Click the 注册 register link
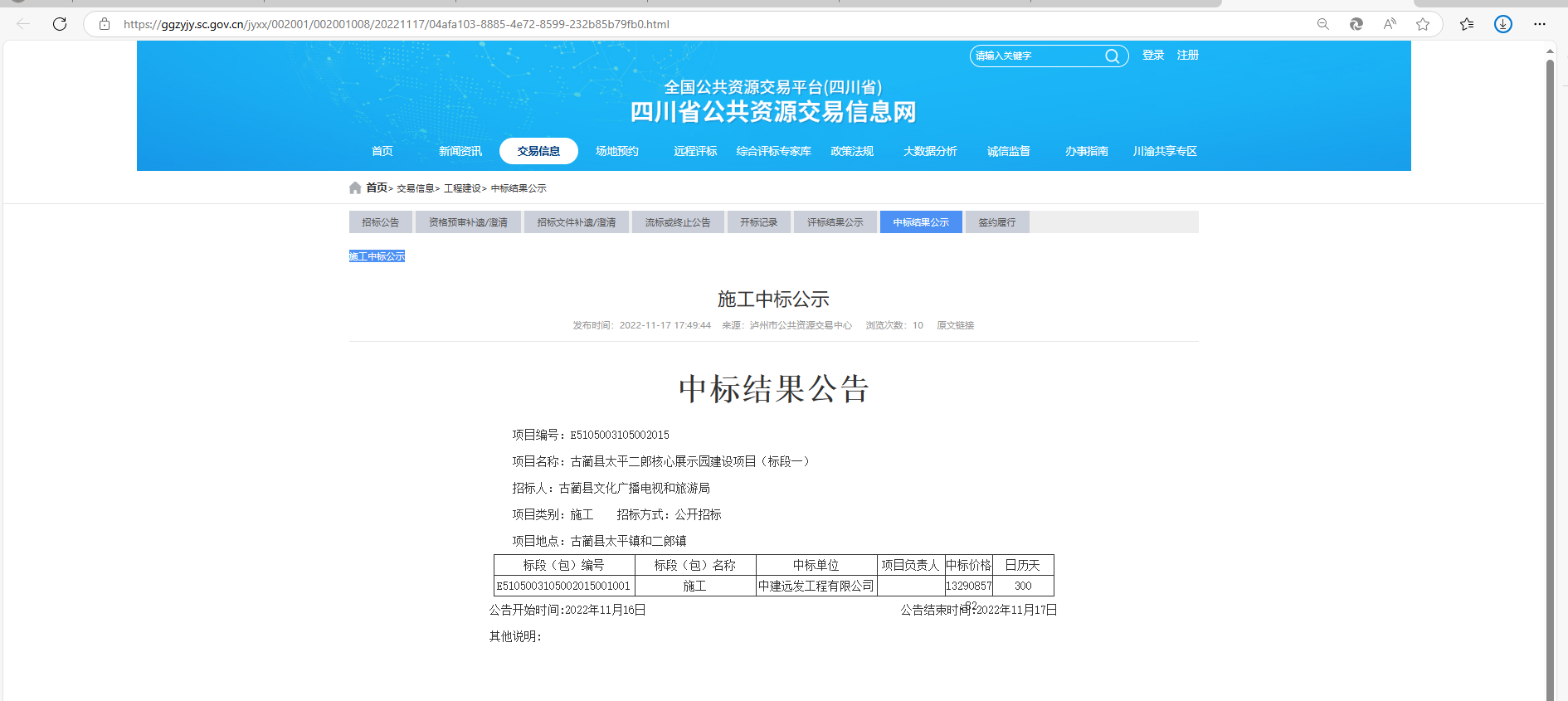This screenshot has width=1568, height=701. (x=1188, y=55)
